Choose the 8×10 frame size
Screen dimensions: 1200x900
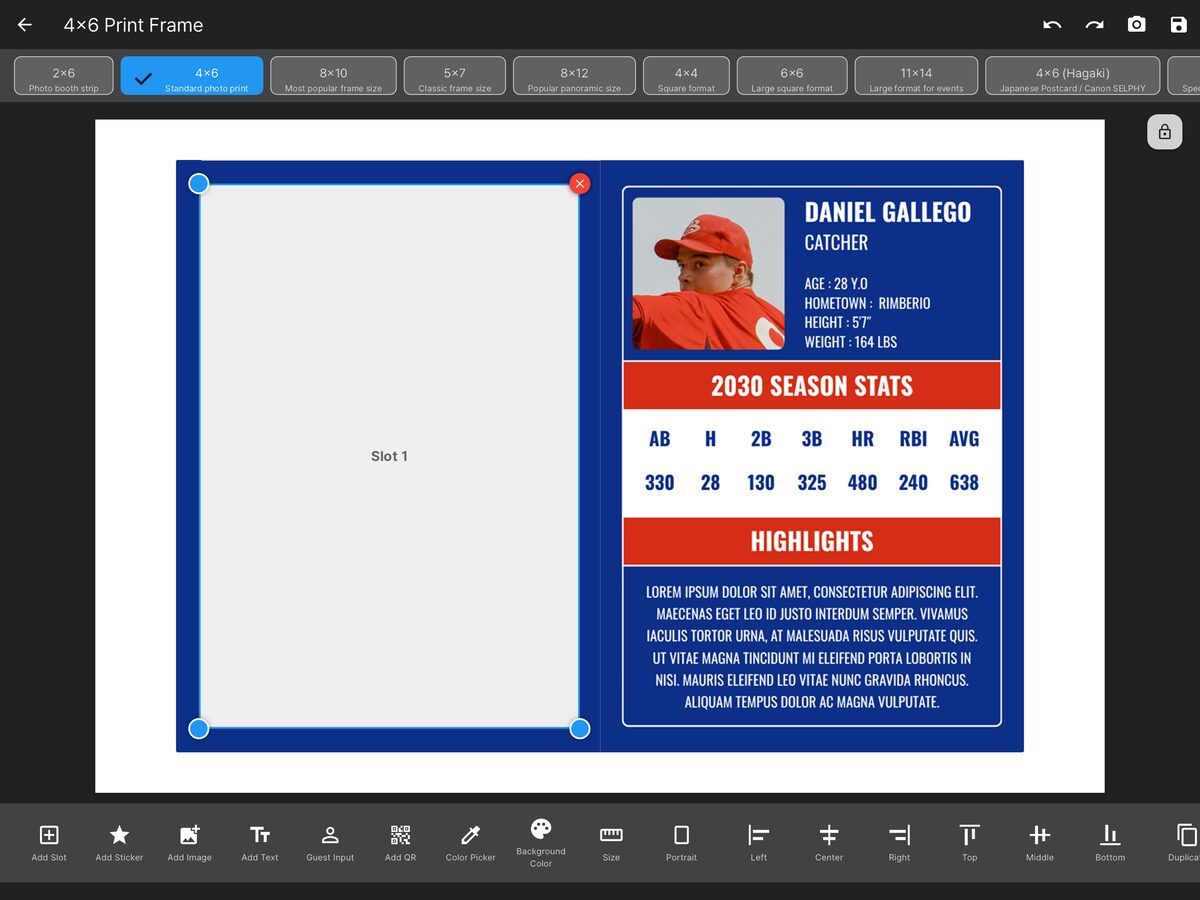click(x=333, y=76)
